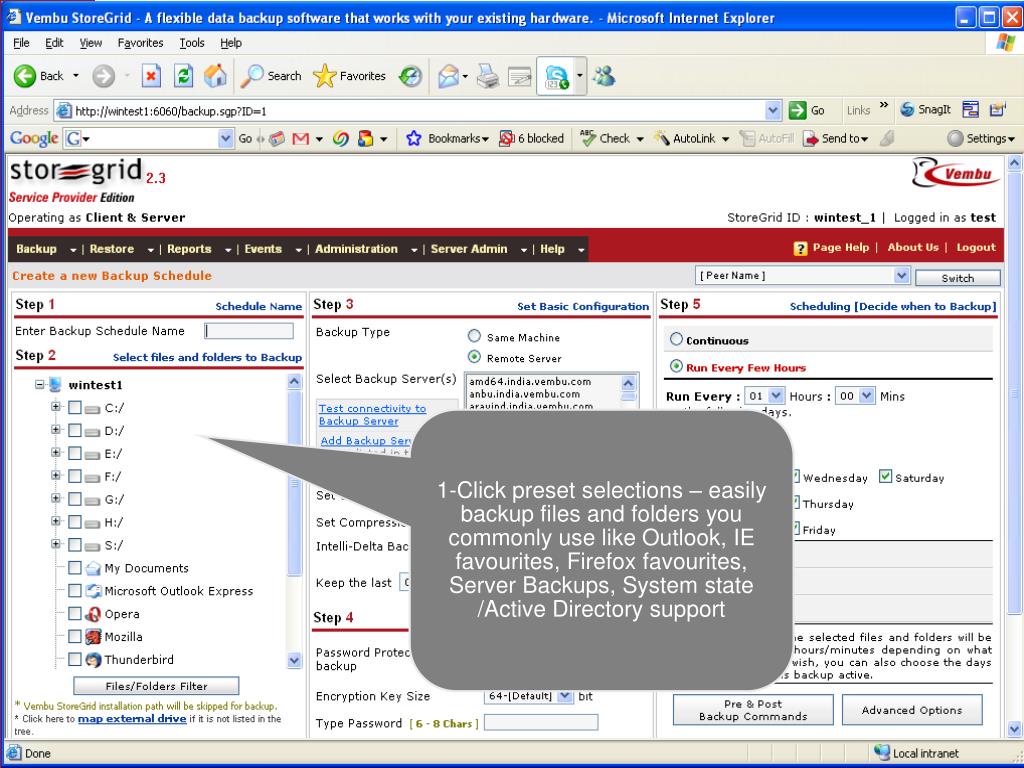Open the IE Tools menu
Image resolution: width=1024 pixels, height=768 pixels.
pos(192,43)
